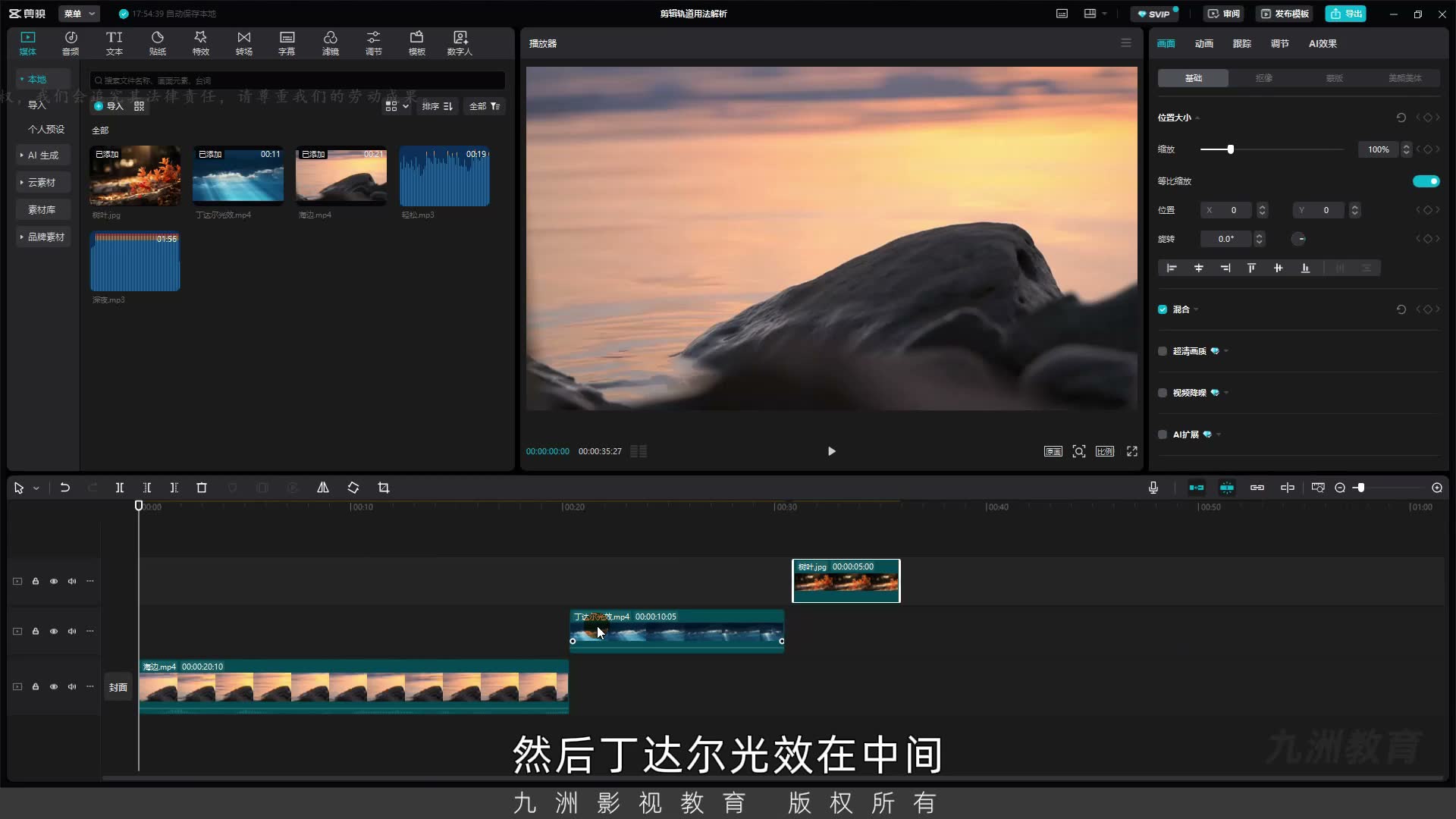Open the selection tool mode dropdown arrow
The image size is (1456, 819).
point(36,488)
